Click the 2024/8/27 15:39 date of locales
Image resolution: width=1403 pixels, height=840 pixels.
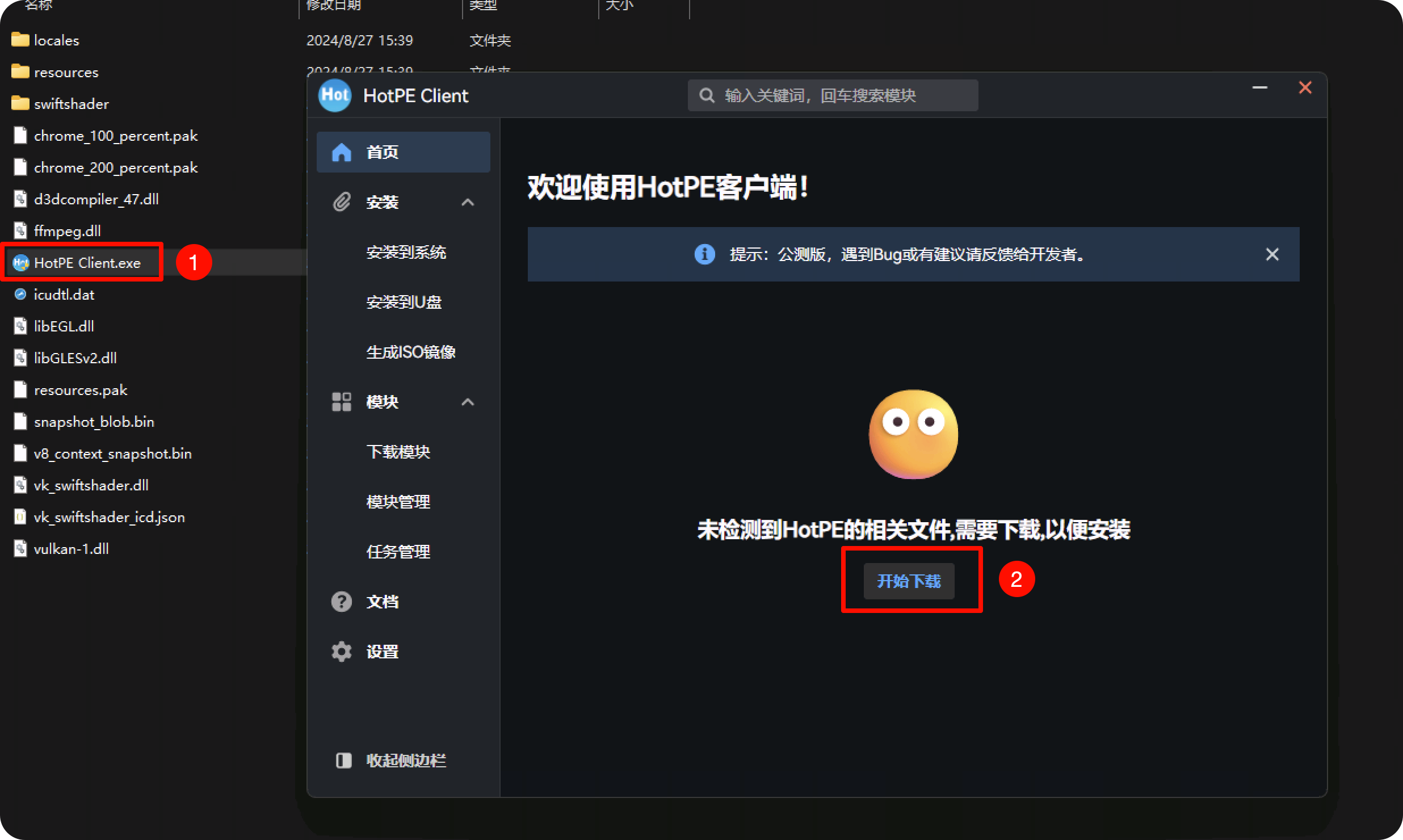(x=360, y=40)
